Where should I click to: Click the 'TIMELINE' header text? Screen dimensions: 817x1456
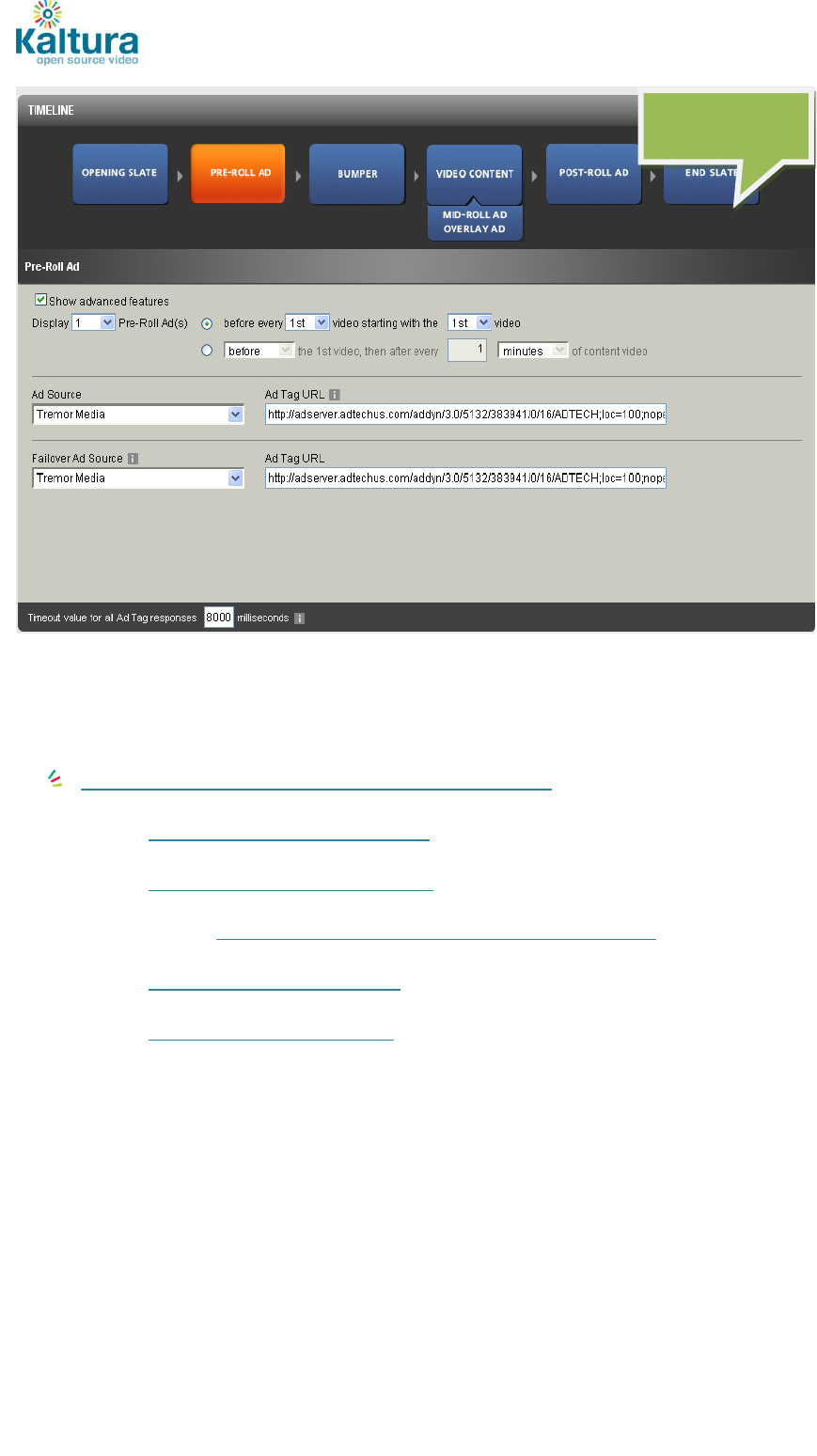click(x=51, y=110)
